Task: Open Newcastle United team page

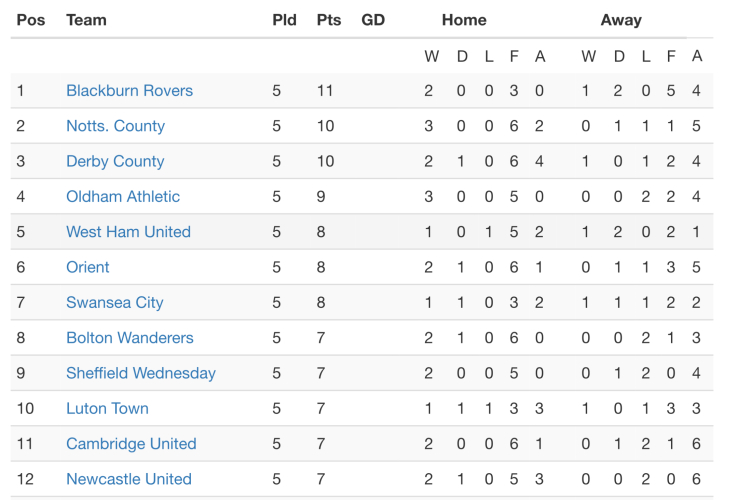Action: click(129, 479)
